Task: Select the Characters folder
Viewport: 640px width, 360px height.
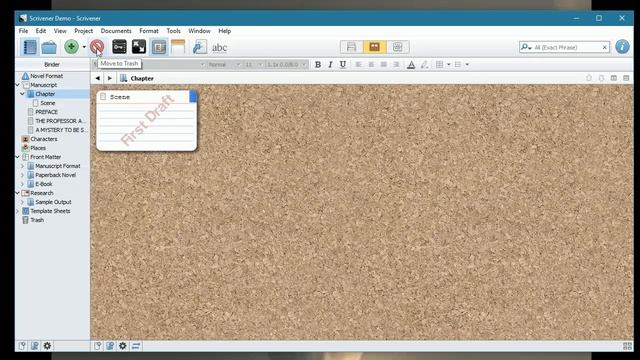Action: 44,139
